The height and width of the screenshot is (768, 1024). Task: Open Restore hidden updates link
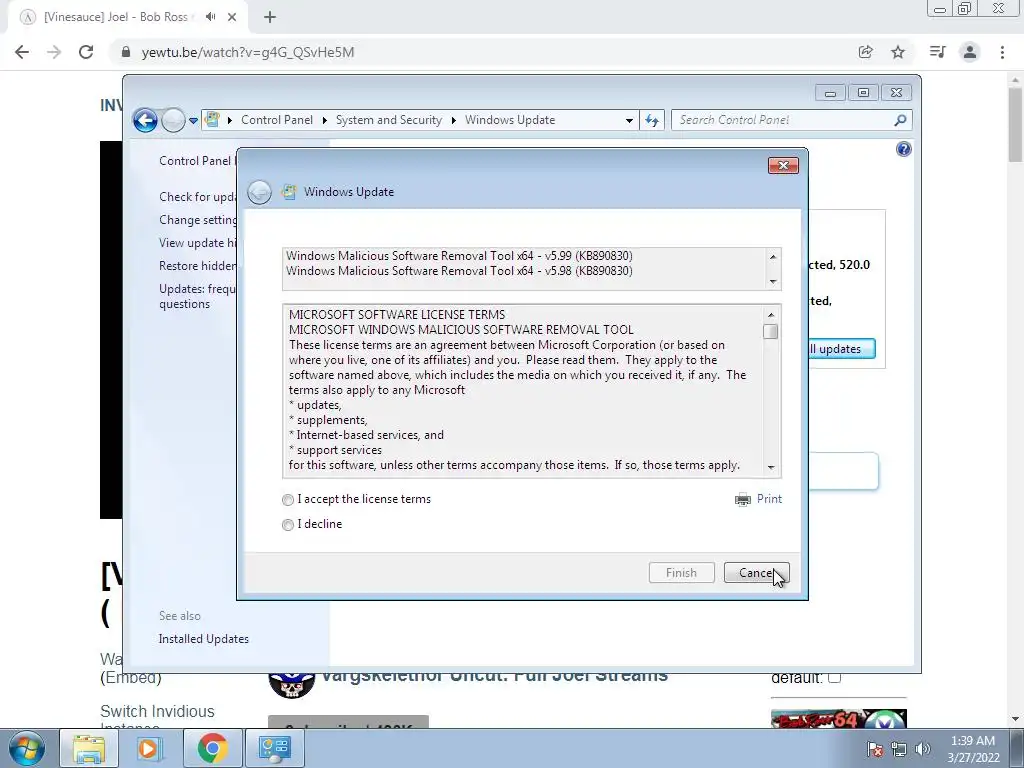click(x=198, y=266)
